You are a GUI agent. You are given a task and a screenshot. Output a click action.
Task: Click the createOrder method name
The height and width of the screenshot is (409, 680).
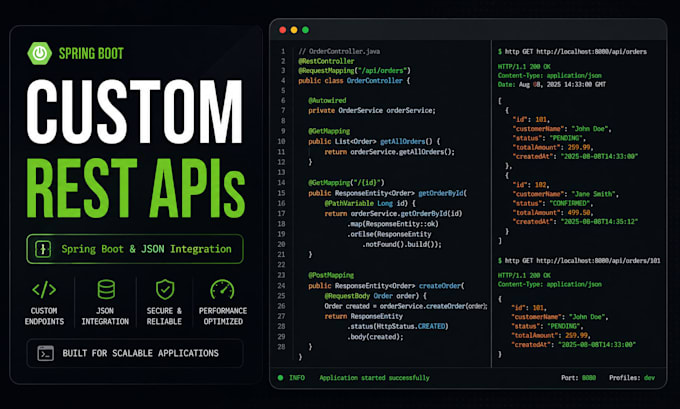tap(440, 286)
